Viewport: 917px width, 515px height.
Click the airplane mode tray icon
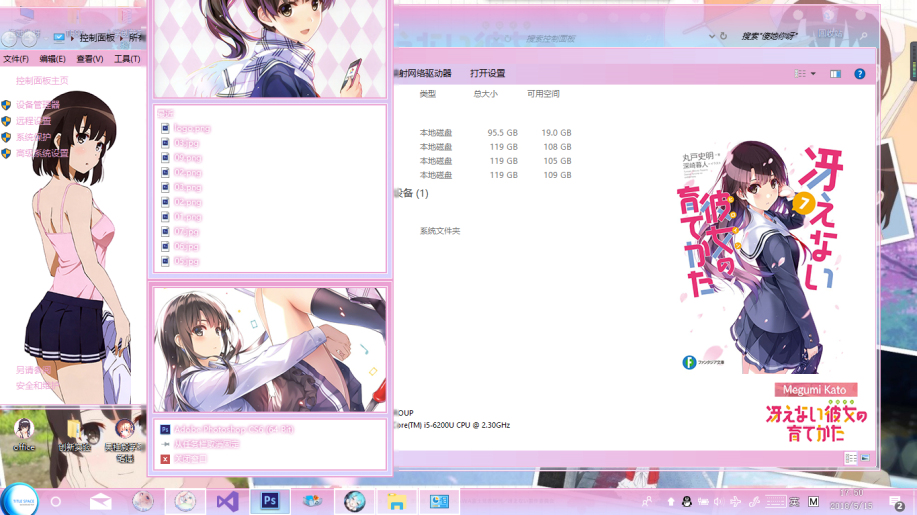pos(736,502)
